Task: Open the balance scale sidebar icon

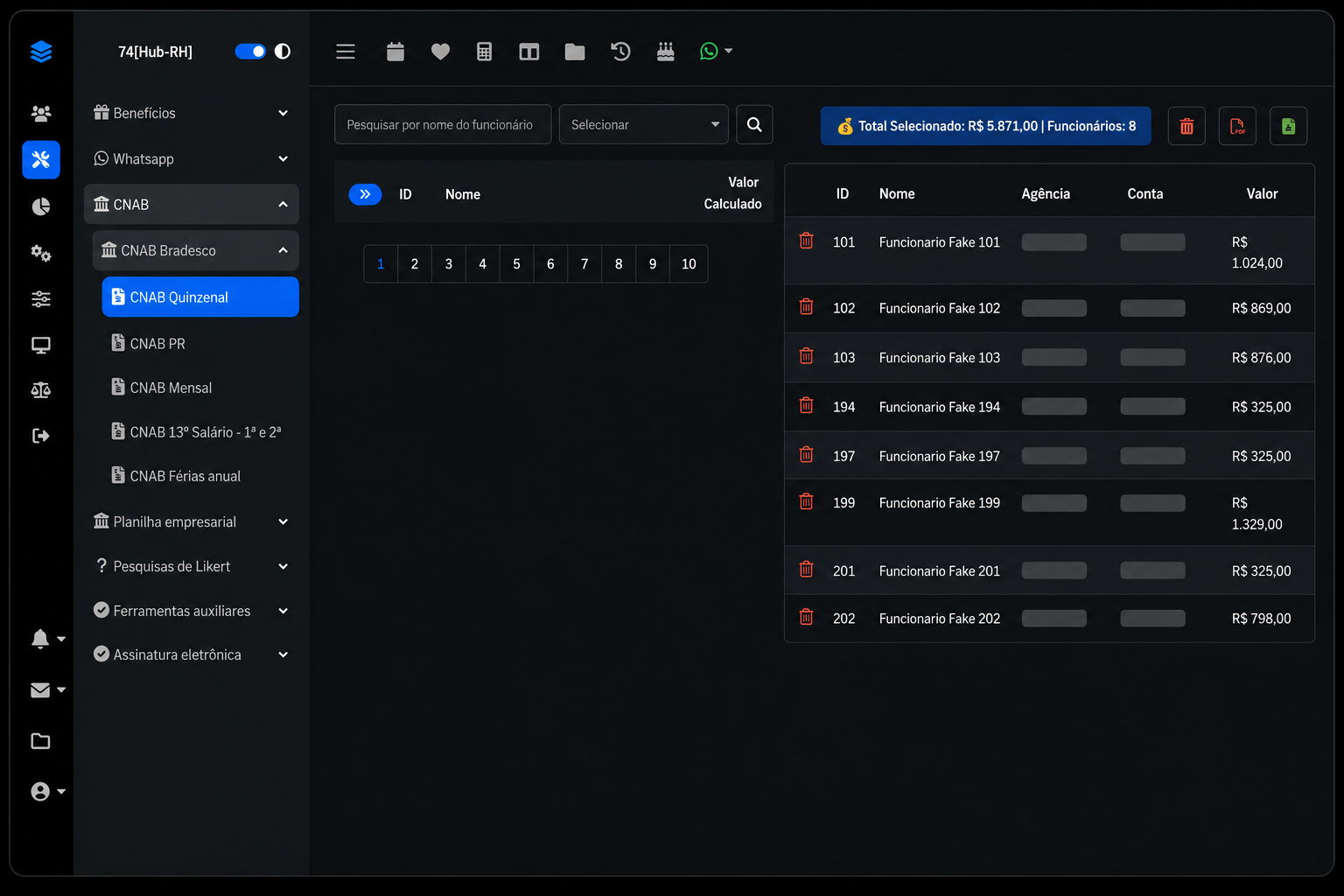Action: [x=41, y=390]
